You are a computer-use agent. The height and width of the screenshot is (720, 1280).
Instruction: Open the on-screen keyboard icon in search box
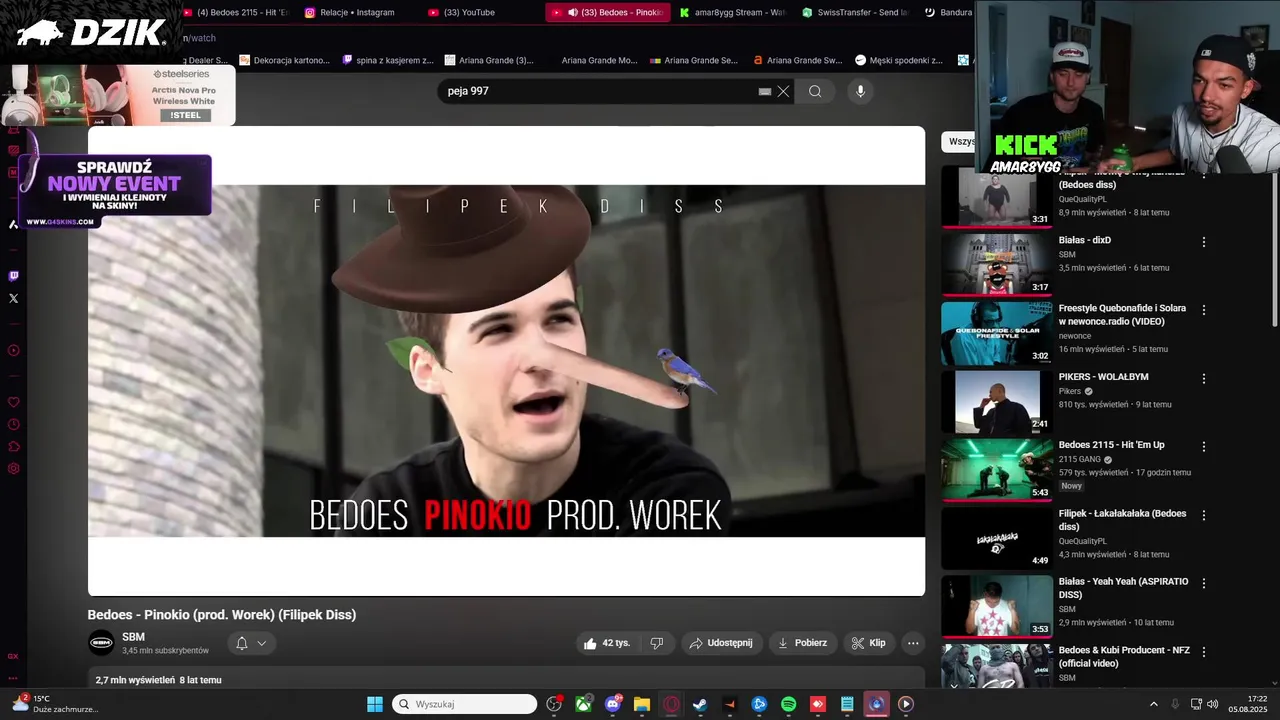[765, 91]
